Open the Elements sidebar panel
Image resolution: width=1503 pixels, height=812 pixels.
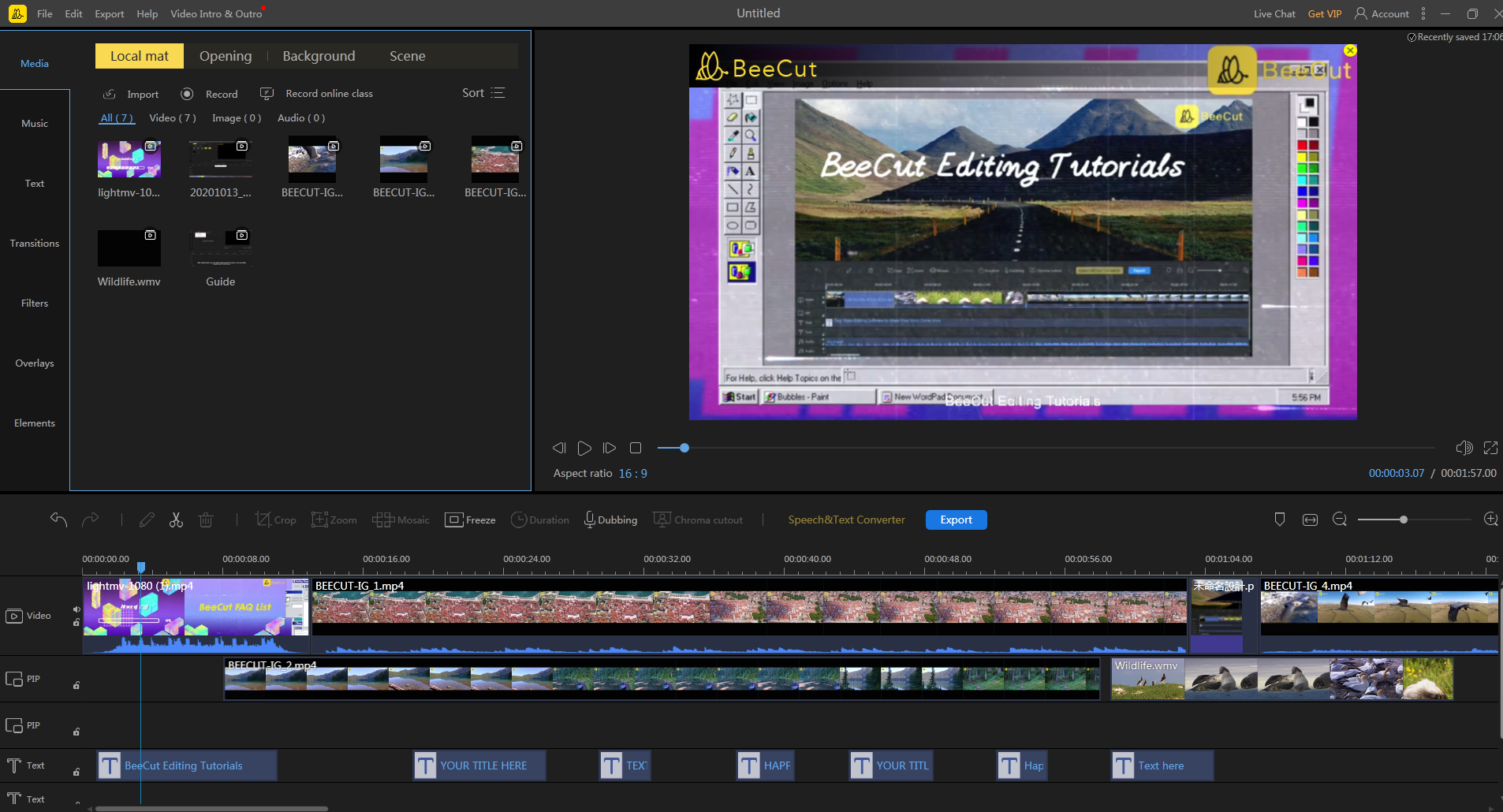[35, 423]
